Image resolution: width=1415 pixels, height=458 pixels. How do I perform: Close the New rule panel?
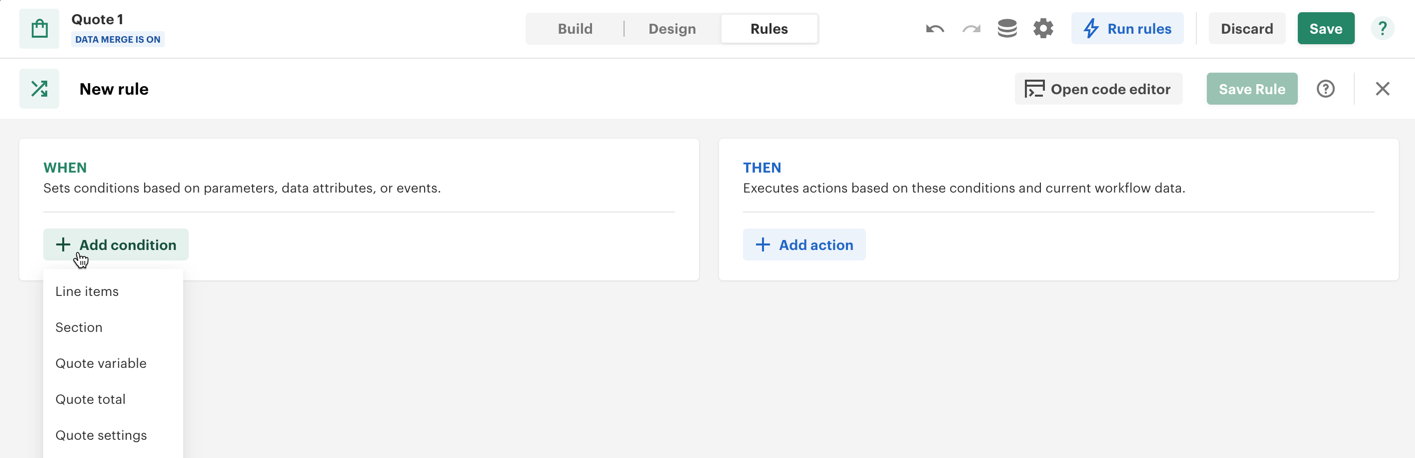(1382, 89)
